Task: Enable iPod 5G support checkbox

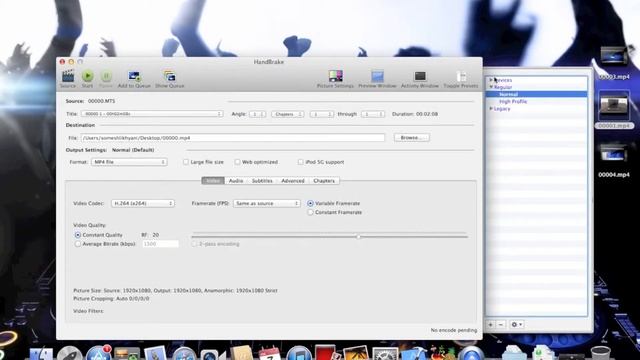Action: pyautogui.click(x=300, y=162)
